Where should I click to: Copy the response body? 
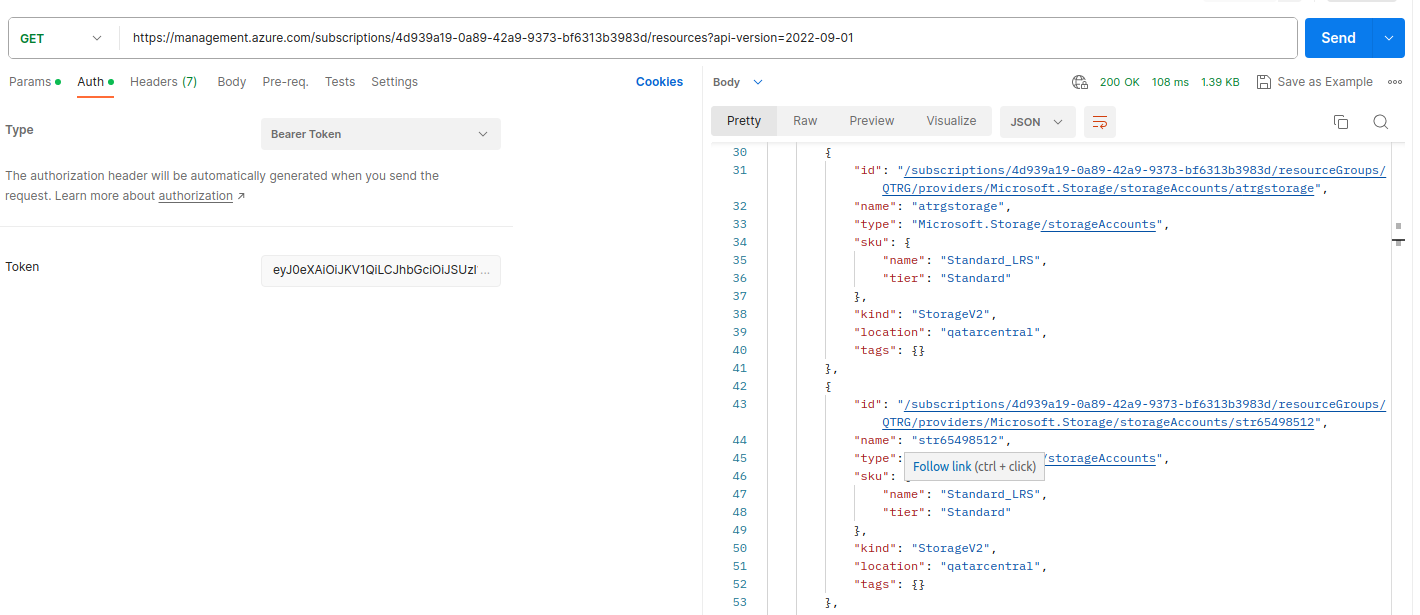[1341, 121]
